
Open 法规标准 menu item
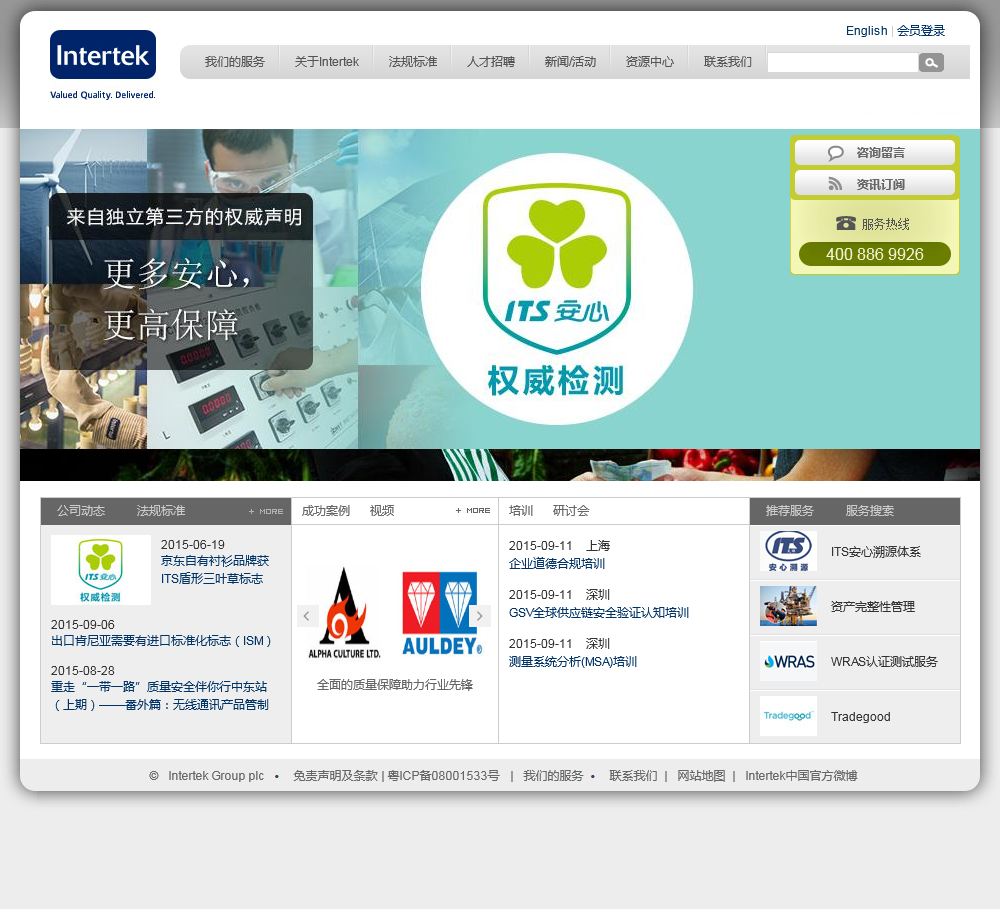pyautogui.click(x=413, y=62)
